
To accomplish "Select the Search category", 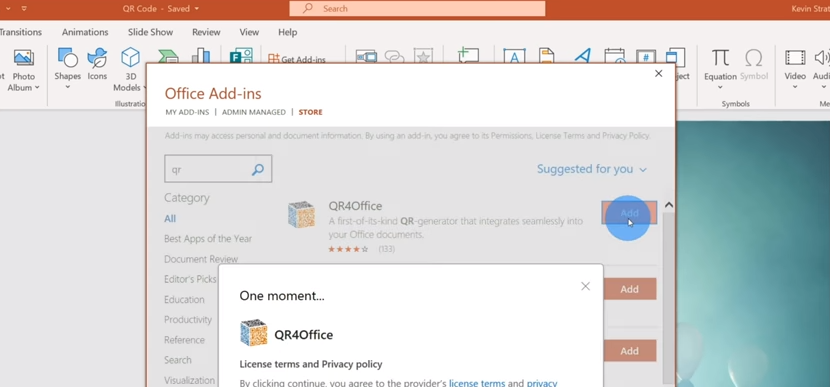I will point(178,360).
